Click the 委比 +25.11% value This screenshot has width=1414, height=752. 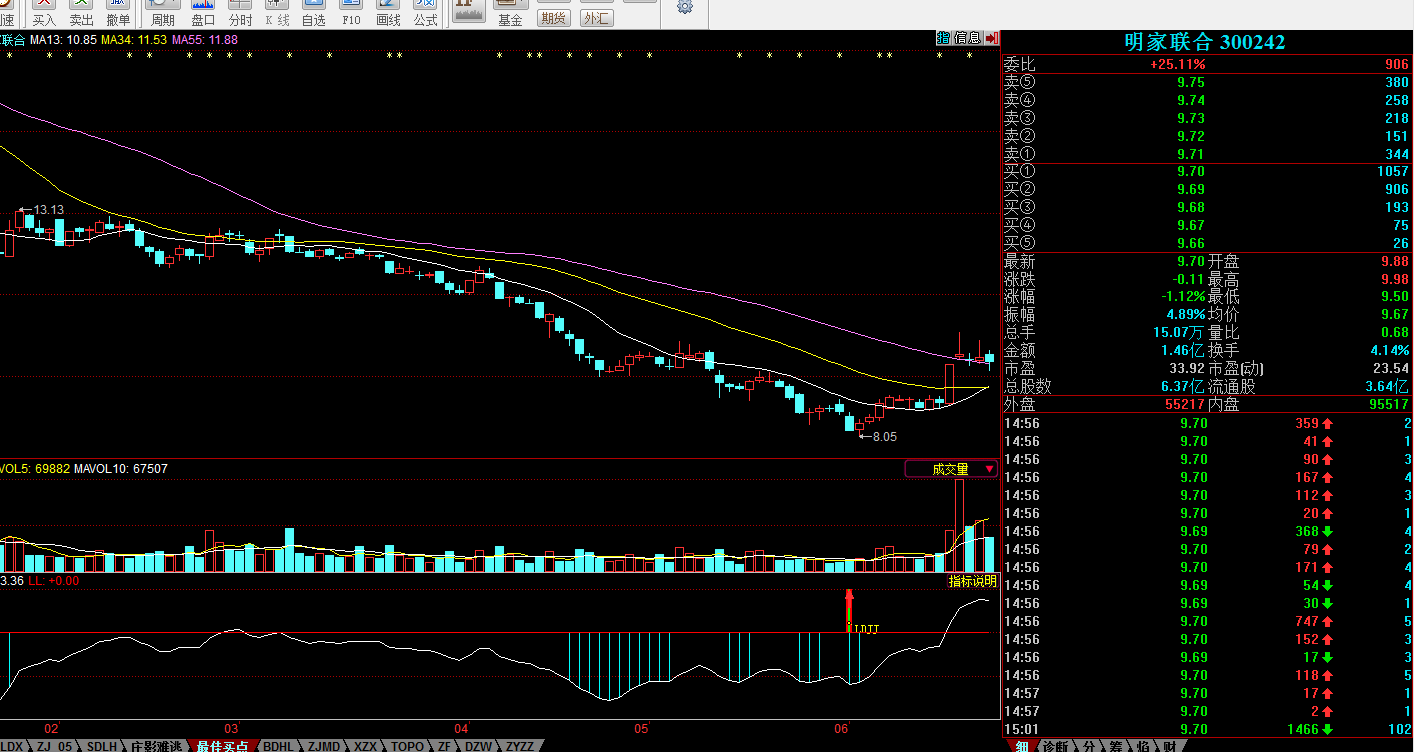click(x=1178, y=64)
